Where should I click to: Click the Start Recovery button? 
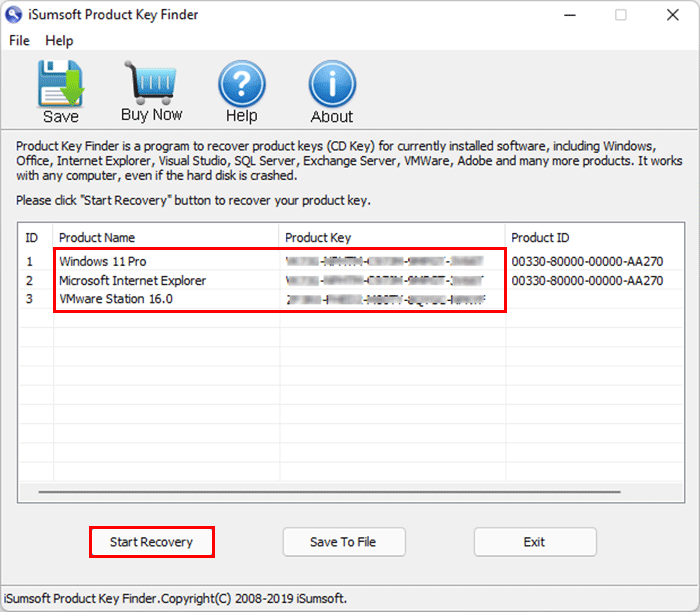152,542
